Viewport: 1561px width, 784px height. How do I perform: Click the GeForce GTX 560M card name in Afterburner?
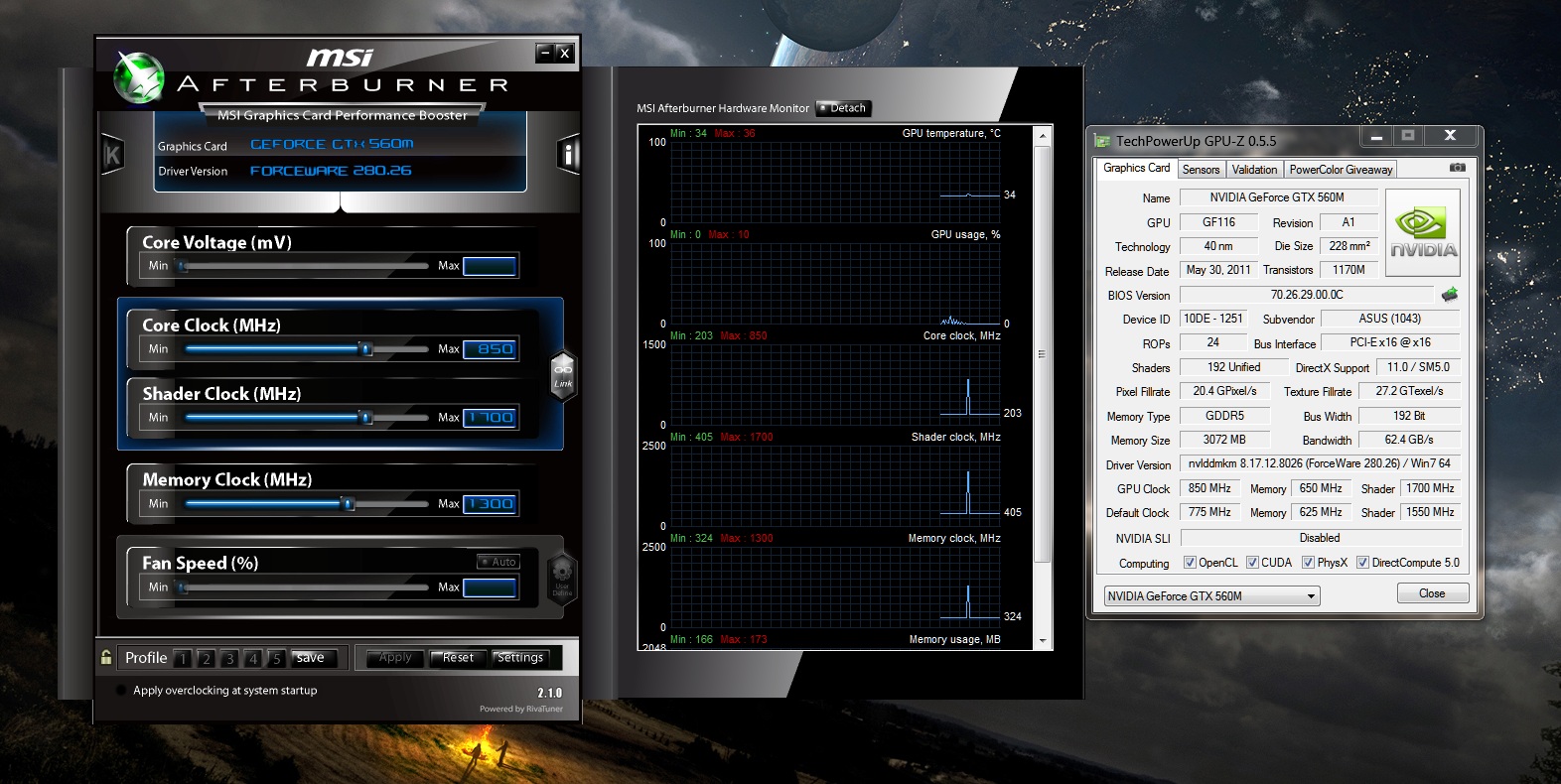(332, 144)
